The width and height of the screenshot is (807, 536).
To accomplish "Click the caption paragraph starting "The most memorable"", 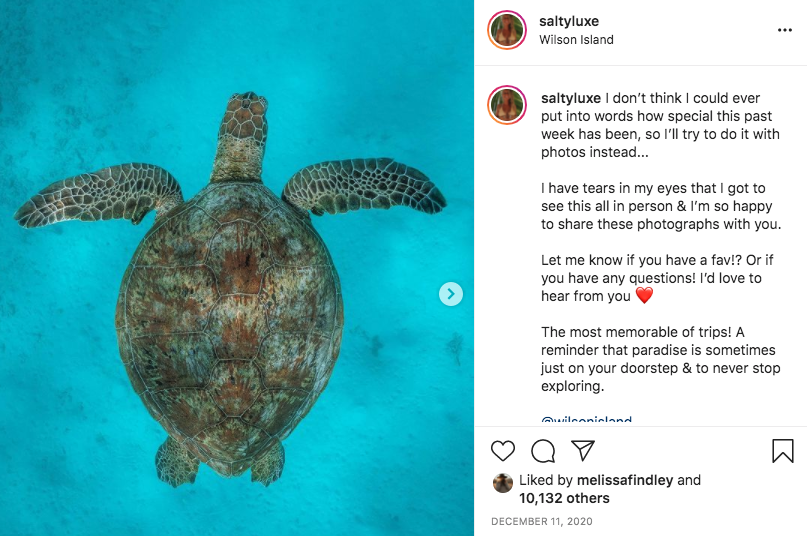I will click(x=657, y=359).
